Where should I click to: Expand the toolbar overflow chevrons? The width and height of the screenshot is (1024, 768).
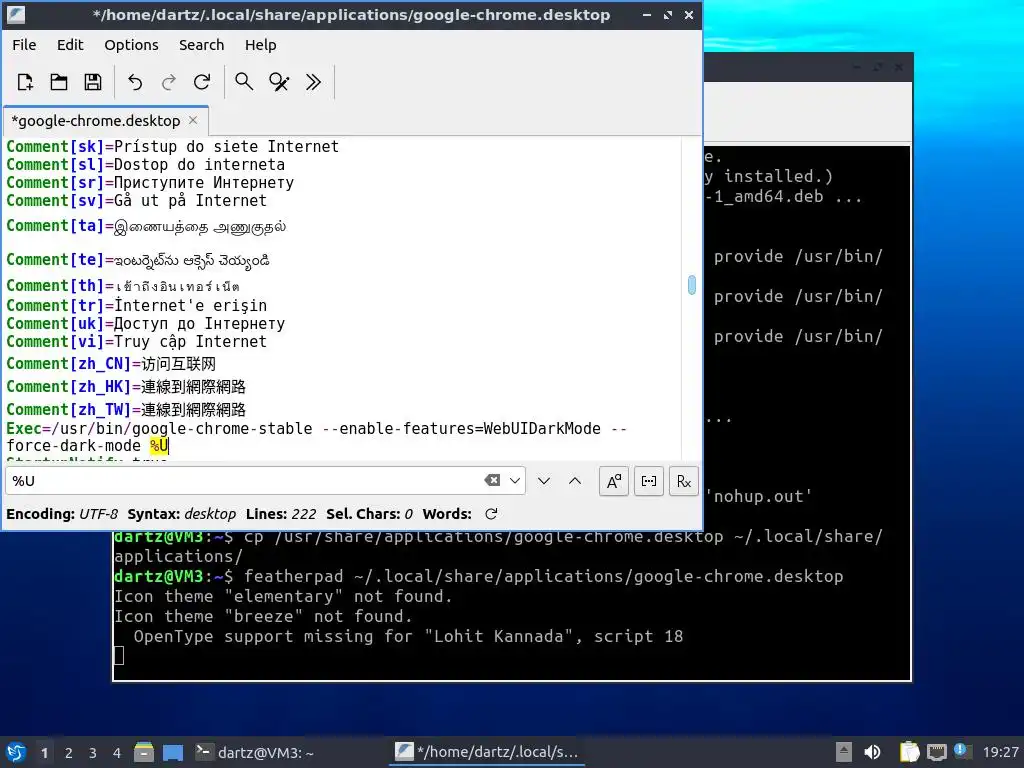313,82
